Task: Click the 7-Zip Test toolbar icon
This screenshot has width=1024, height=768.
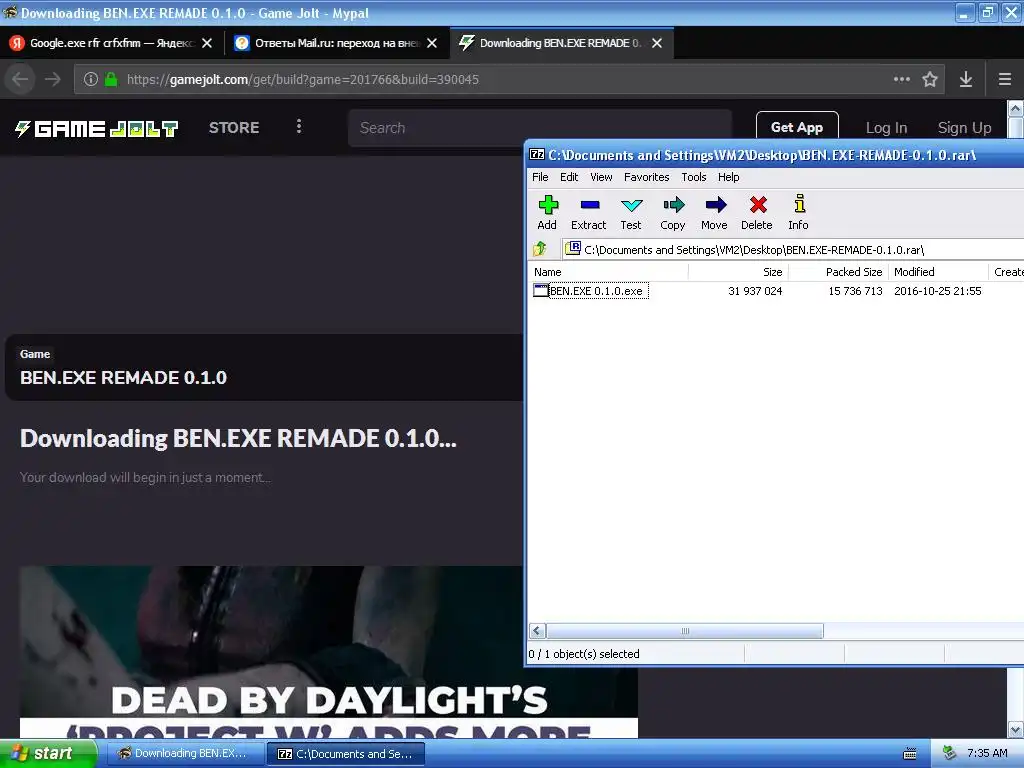Action: [631, 205]
